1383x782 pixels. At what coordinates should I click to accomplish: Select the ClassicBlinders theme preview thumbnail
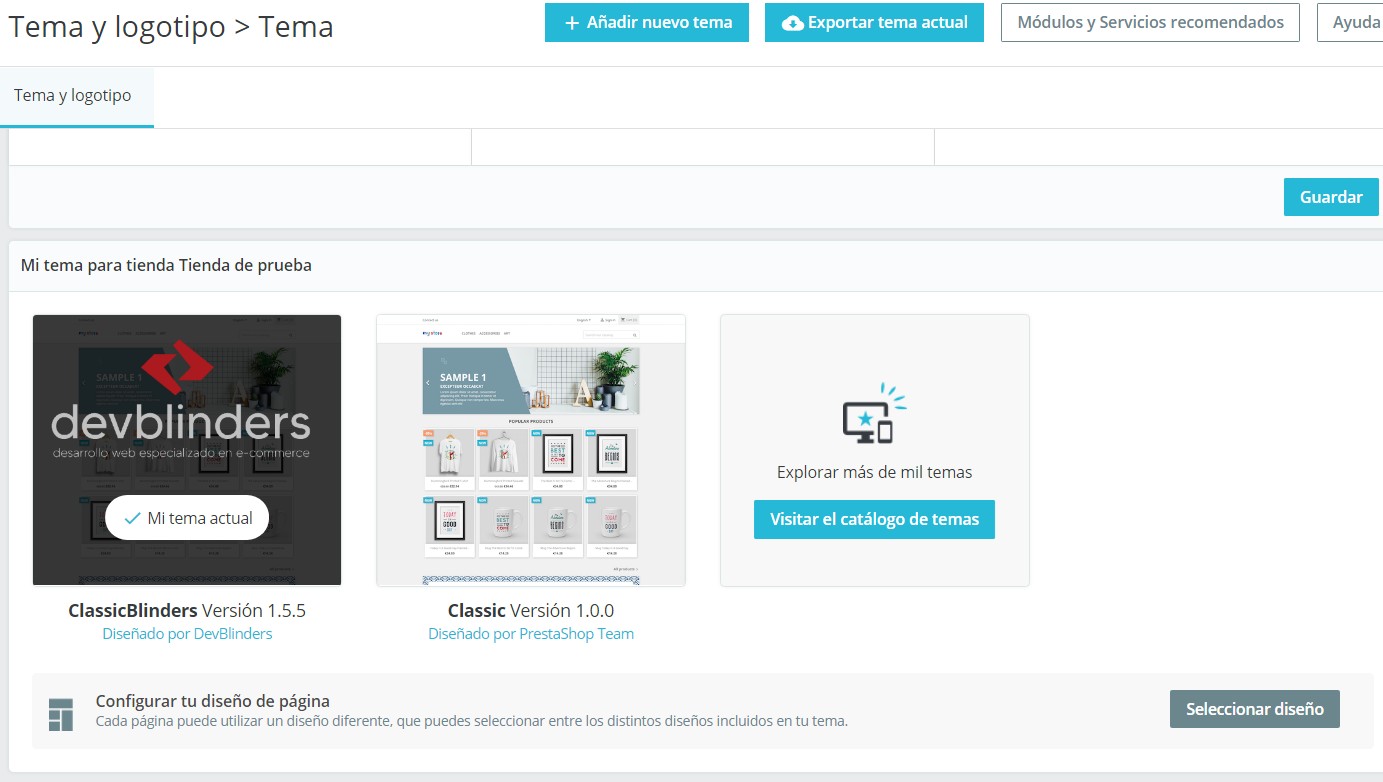pos(187,450)
